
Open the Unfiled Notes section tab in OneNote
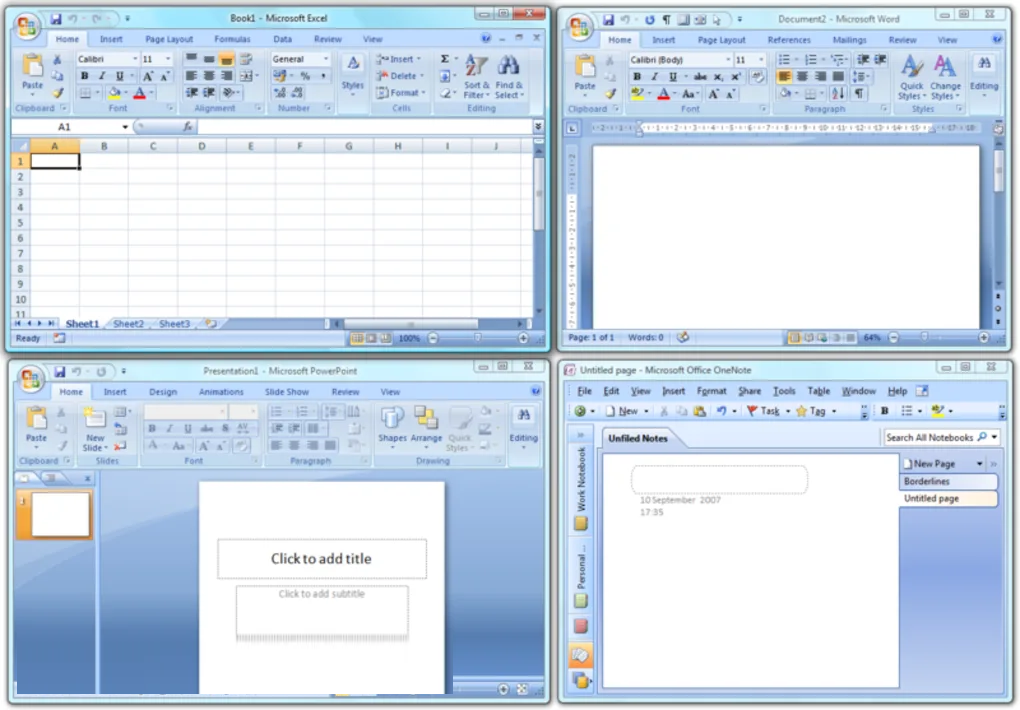(638, 439)
